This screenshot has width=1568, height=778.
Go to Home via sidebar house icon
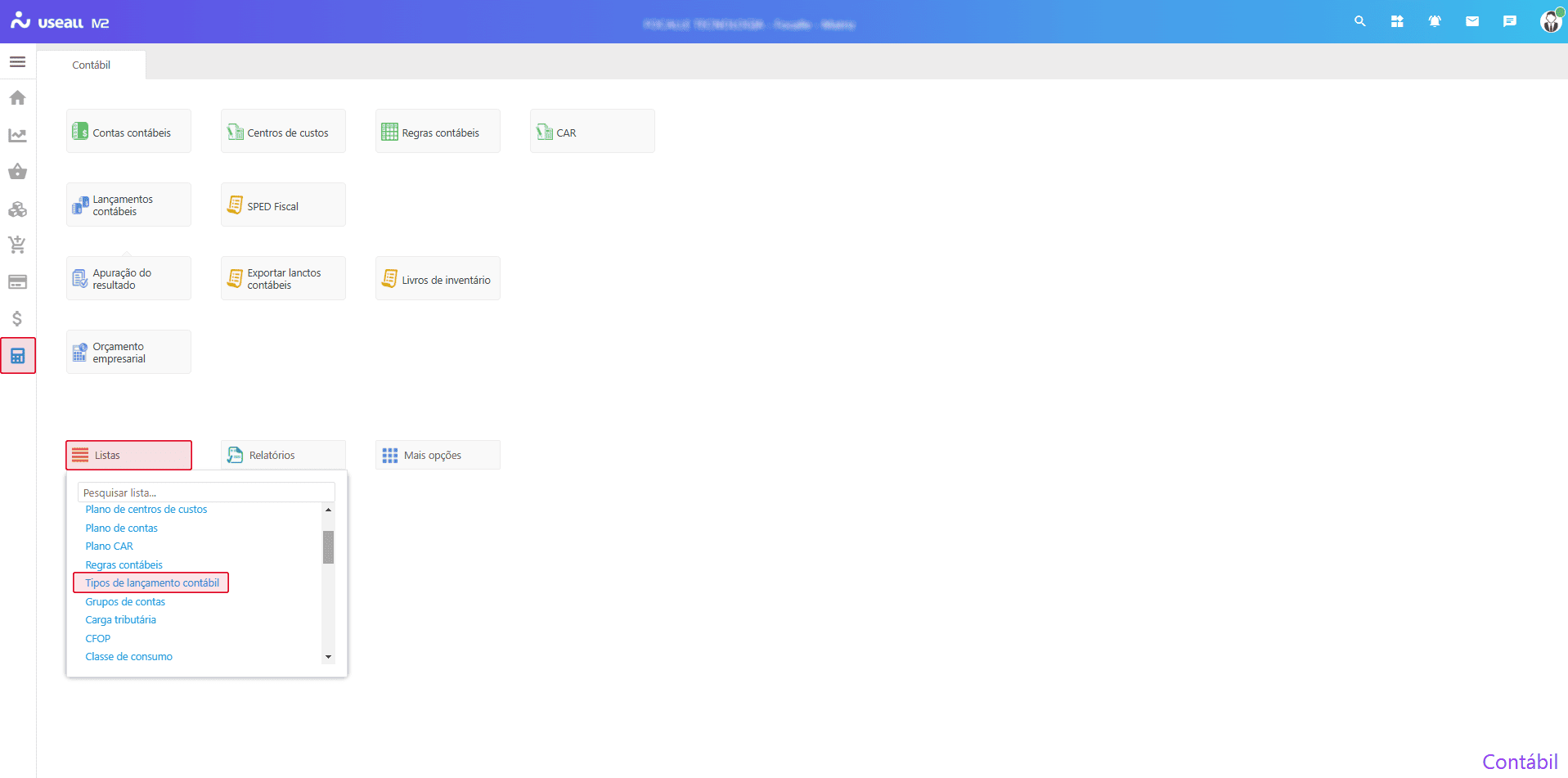(17, 98)
